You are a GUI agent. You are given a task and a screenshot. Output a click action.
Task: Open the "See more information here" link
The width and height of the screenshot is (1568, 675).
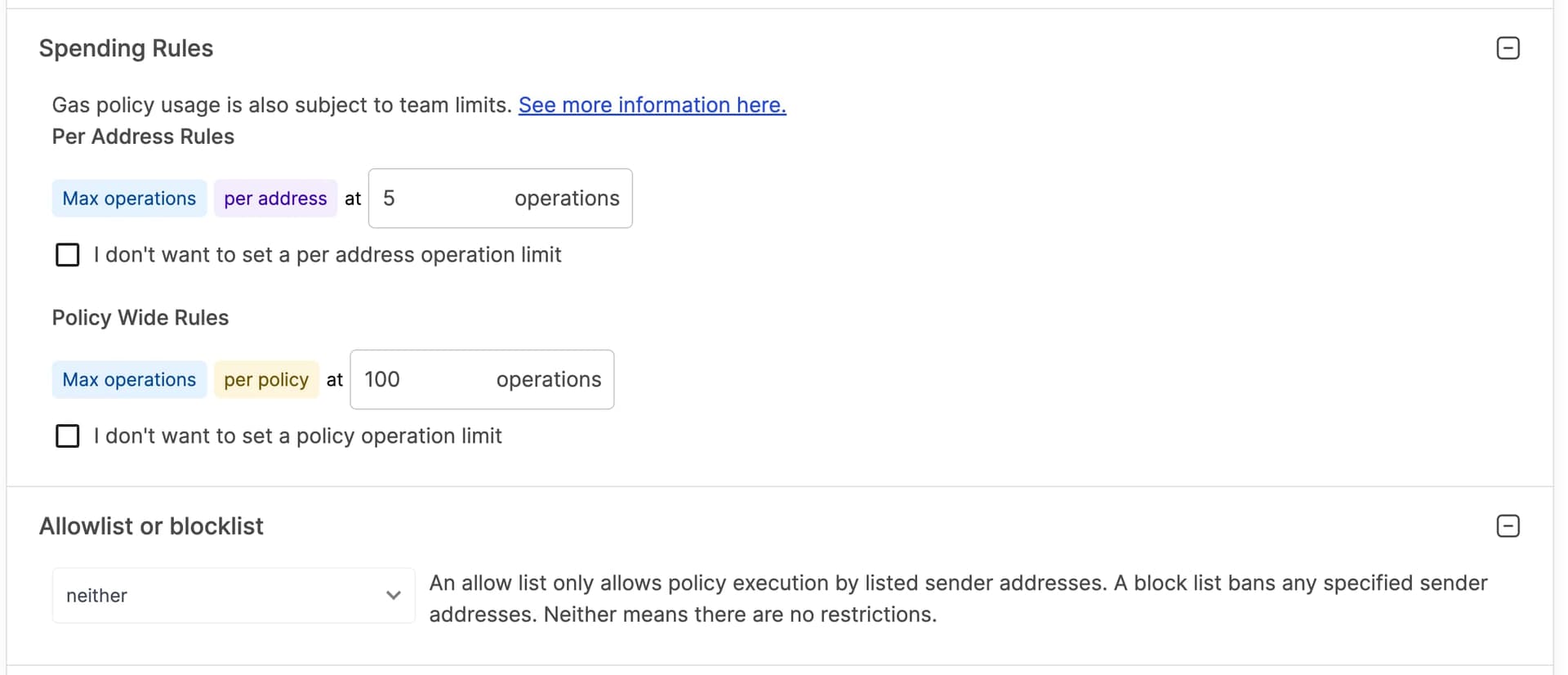pyautogui.click(x=652, y=105)
